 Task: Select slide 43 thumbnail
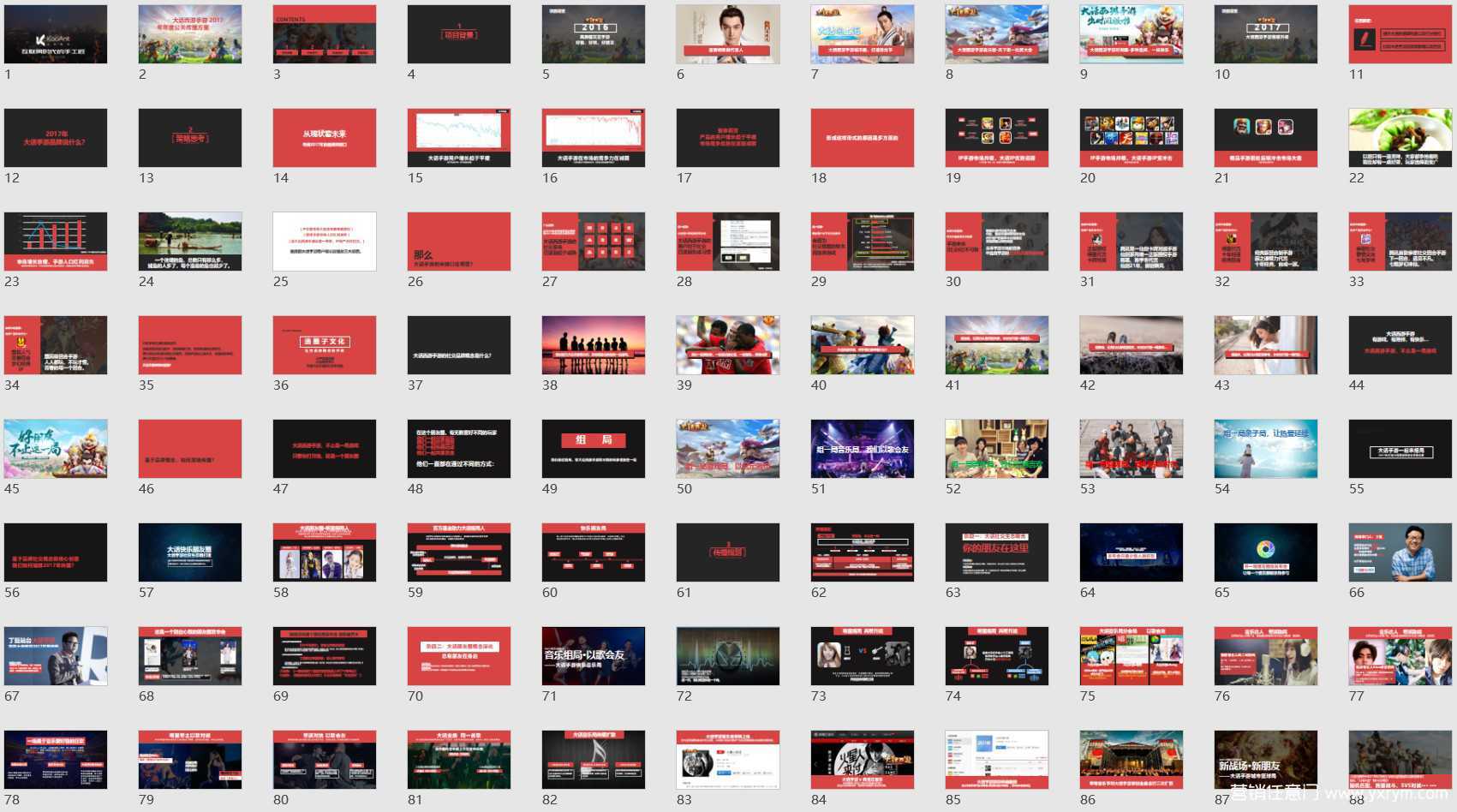tap(1266, 345)
